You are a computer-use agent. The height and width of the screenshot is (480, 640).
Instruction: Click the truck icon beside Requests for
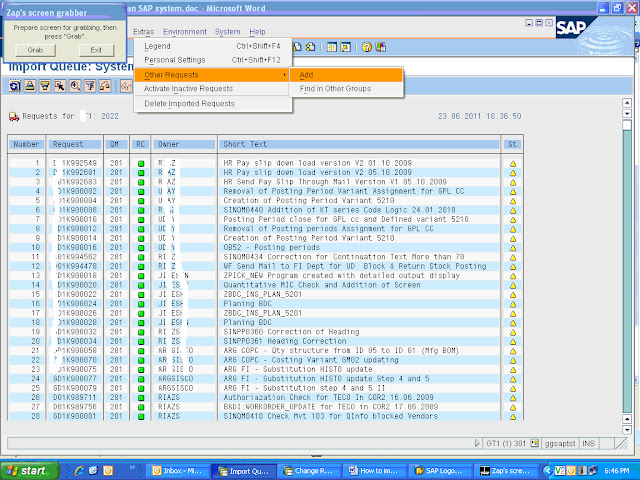pos(14,117)
